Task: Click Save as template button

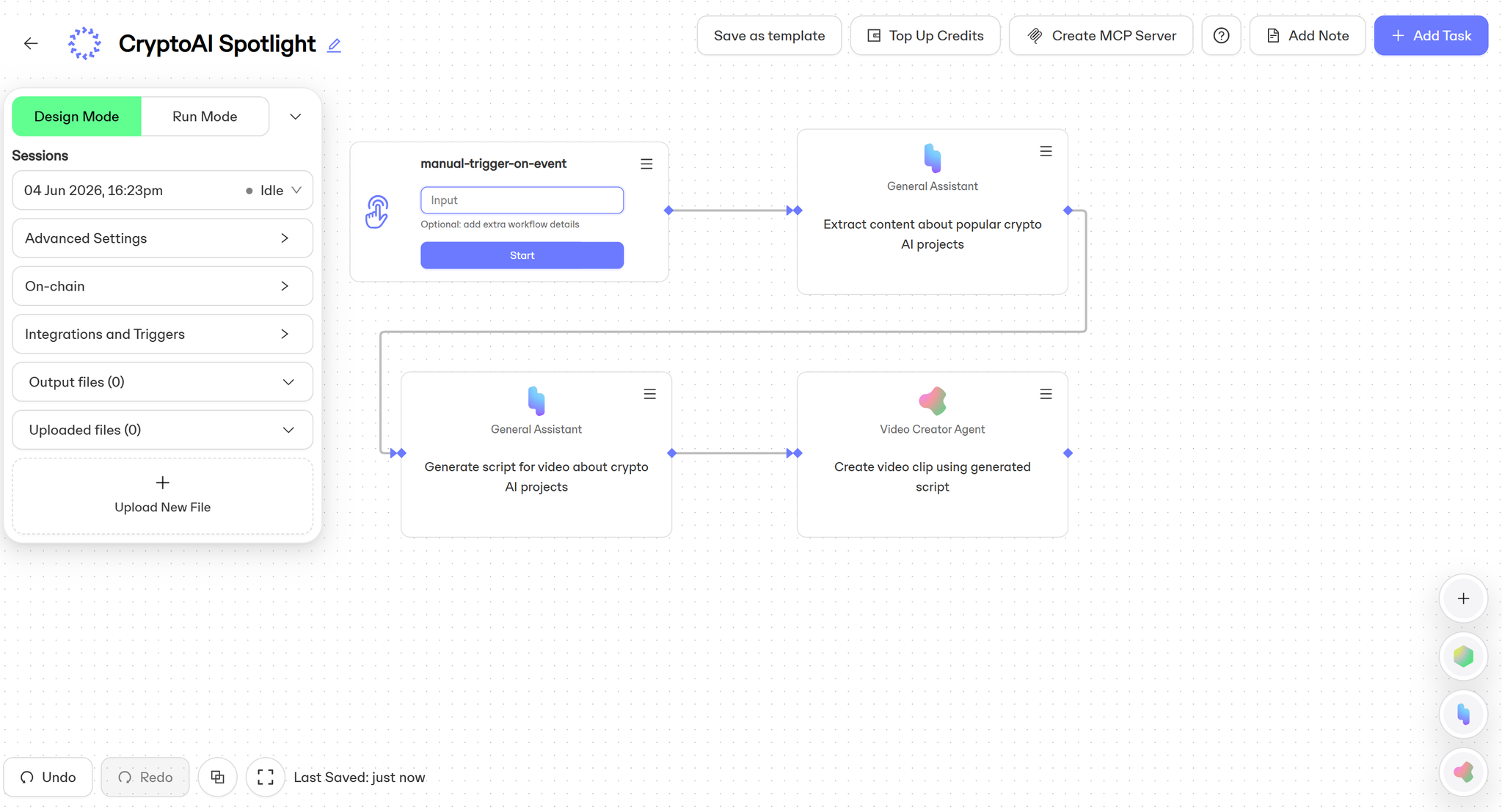Action: click(x=769, y=35)
